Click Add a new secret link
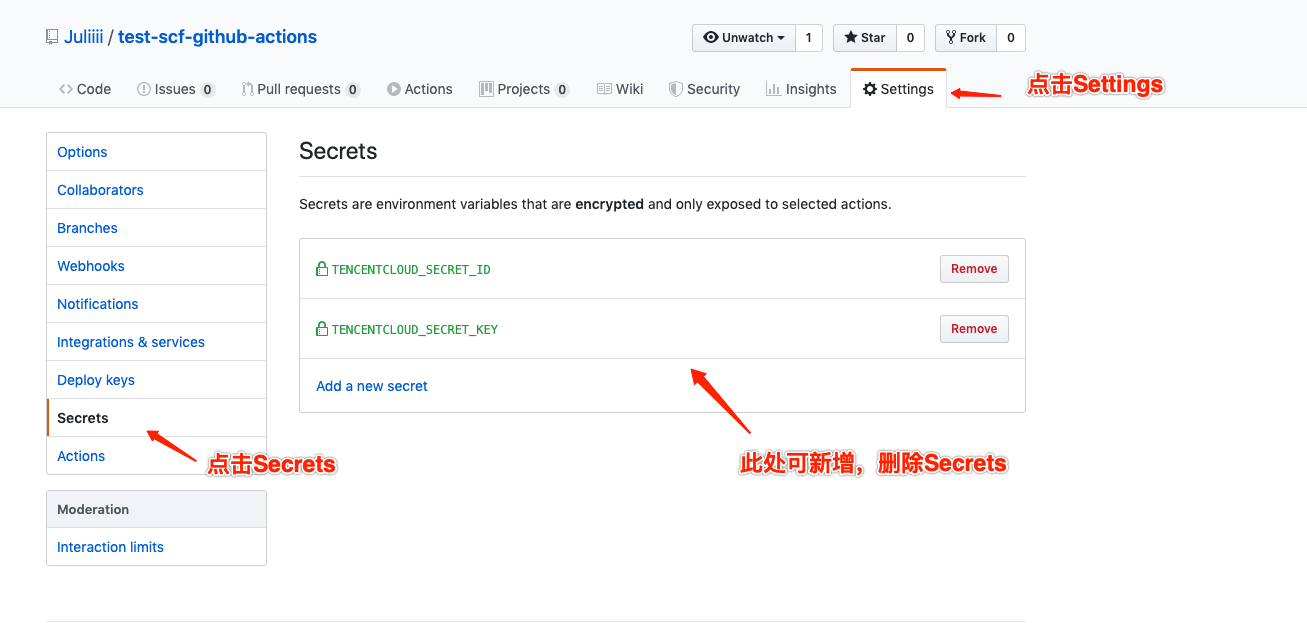 coord(372,386)
